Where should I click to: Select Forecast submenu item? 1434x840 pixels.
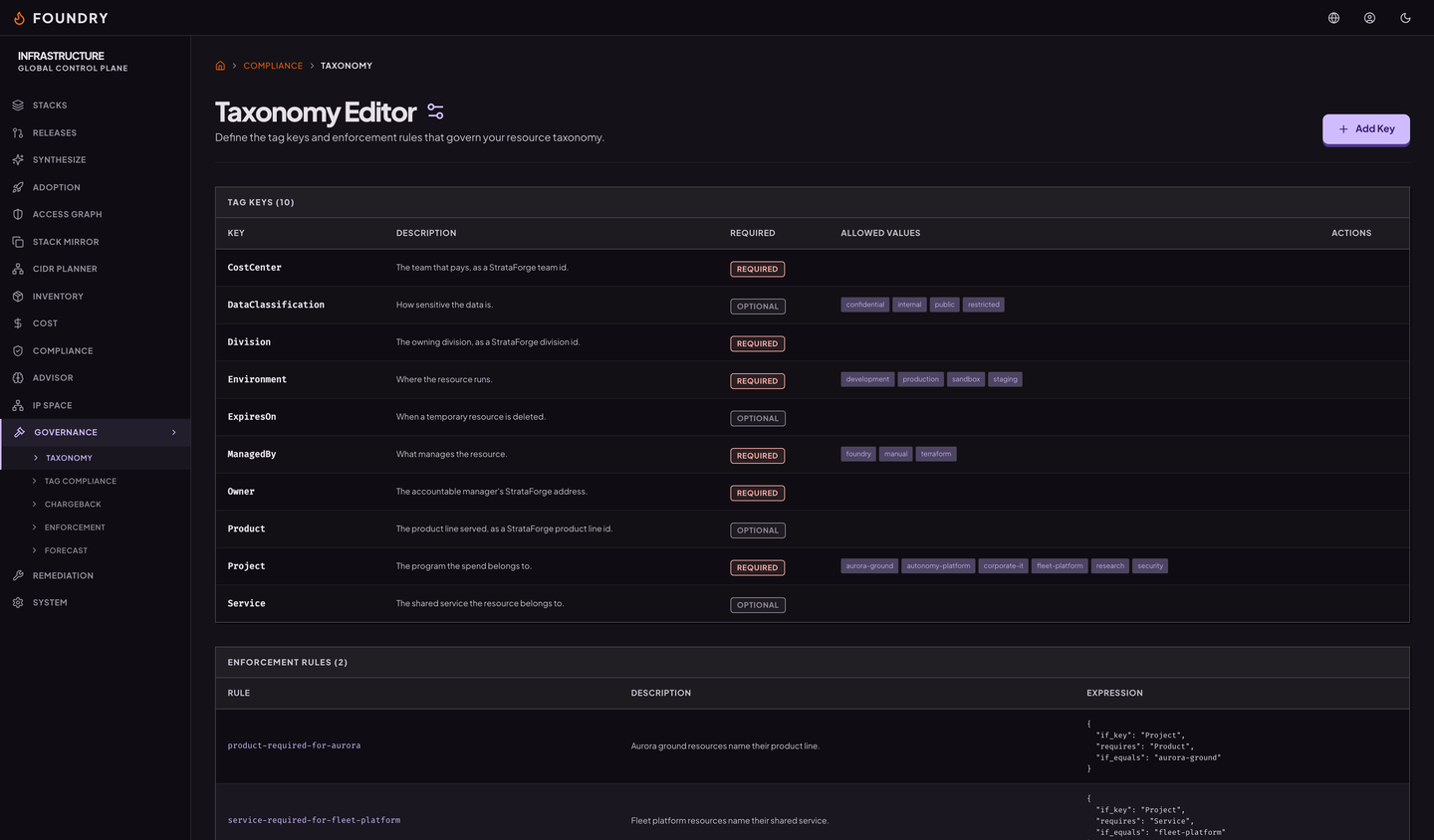click(95, 550)
